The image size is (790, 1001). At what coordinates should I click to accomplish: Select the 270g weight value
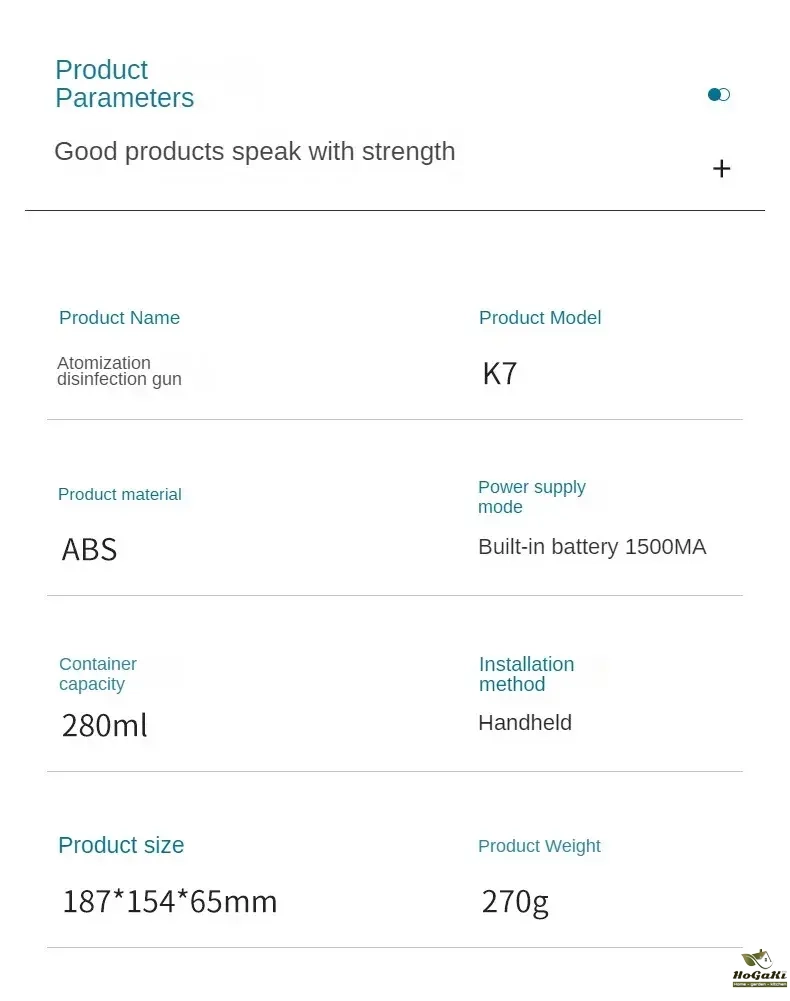tap(515, 902)
